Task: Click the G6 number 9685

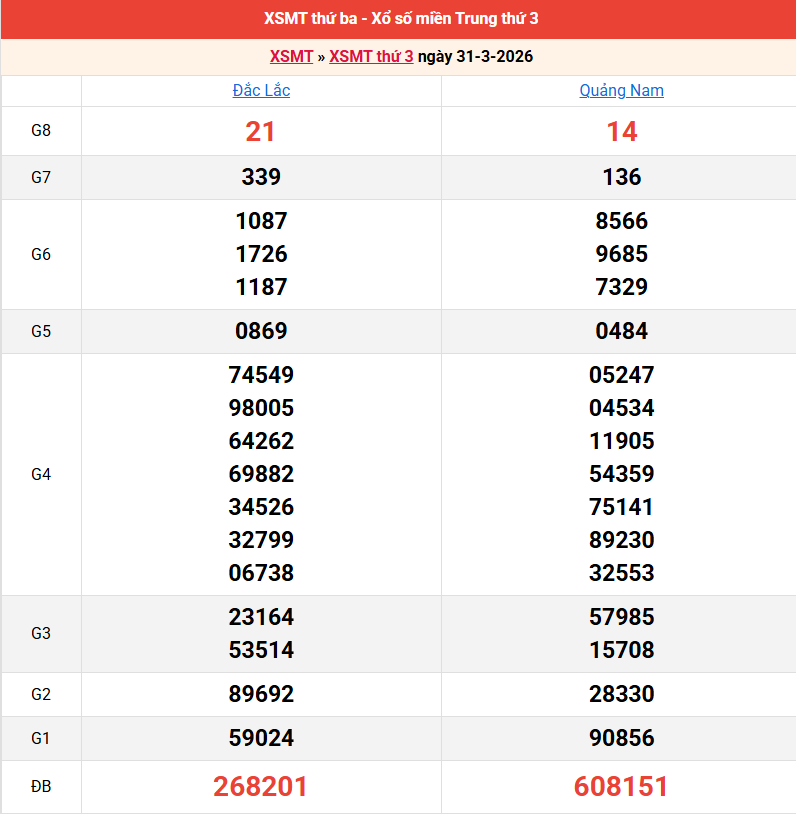Action: 621,254
